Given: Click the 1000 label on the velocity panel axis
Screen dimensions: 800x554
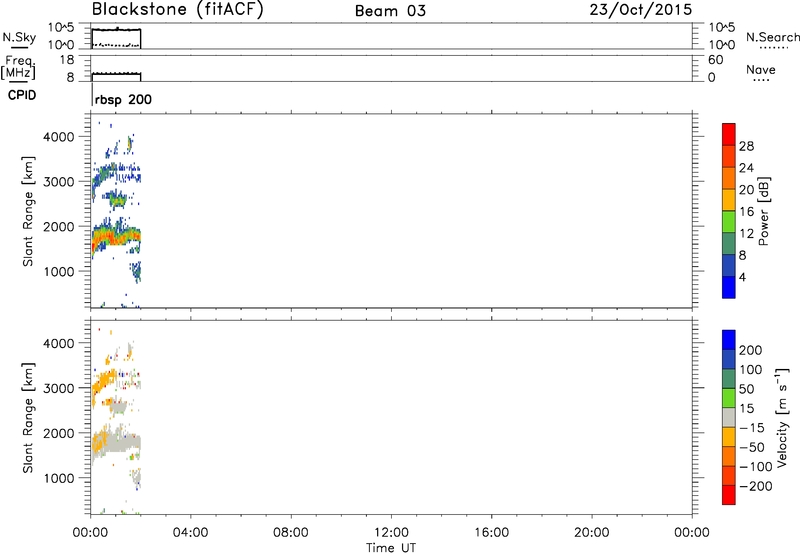Looking at the screenshot, I should (58, 479).
